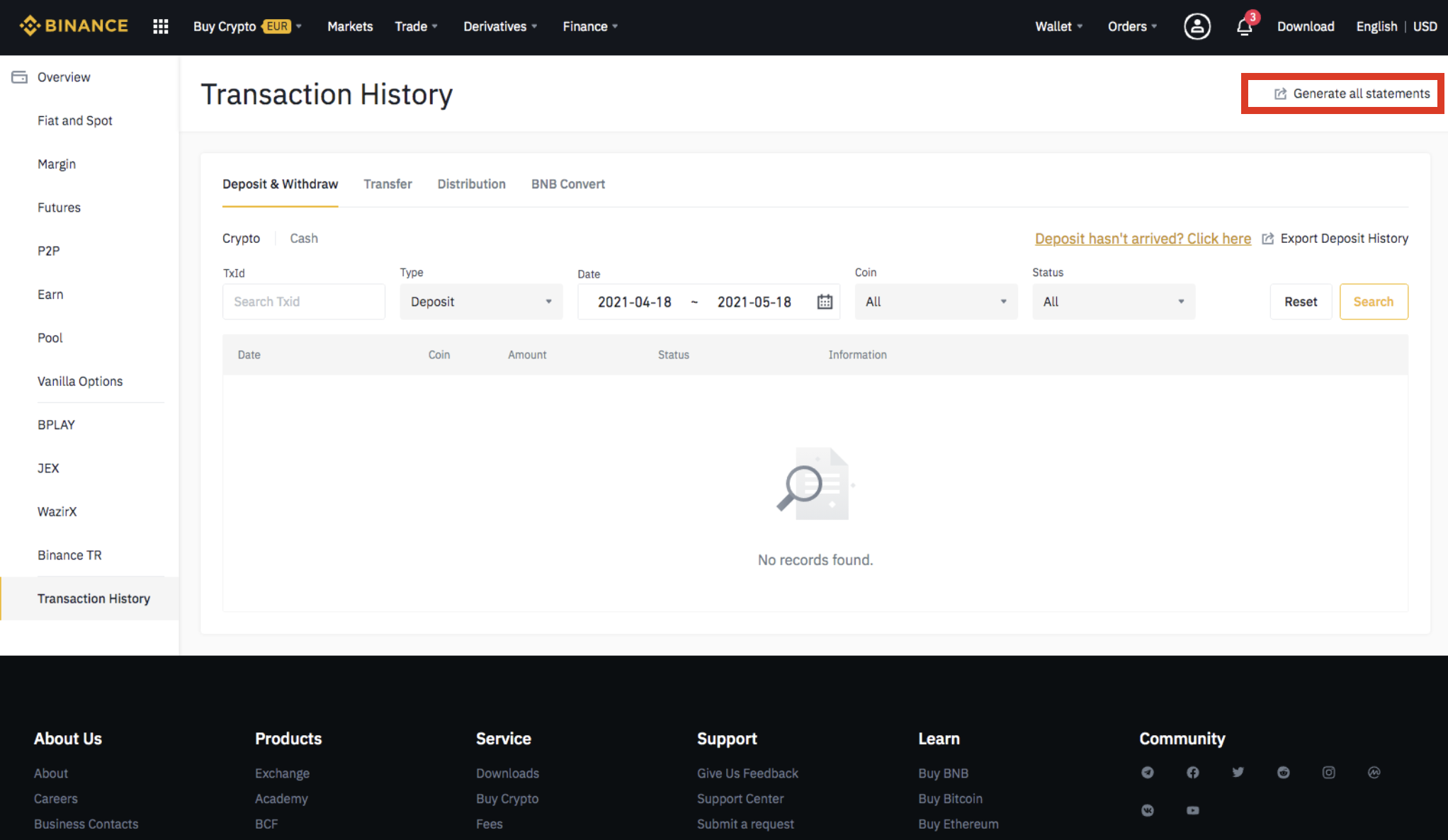Click the export icon beside Export Deposit History
This screenshot has width=1448, height=840.
[x=1268, y=239]
